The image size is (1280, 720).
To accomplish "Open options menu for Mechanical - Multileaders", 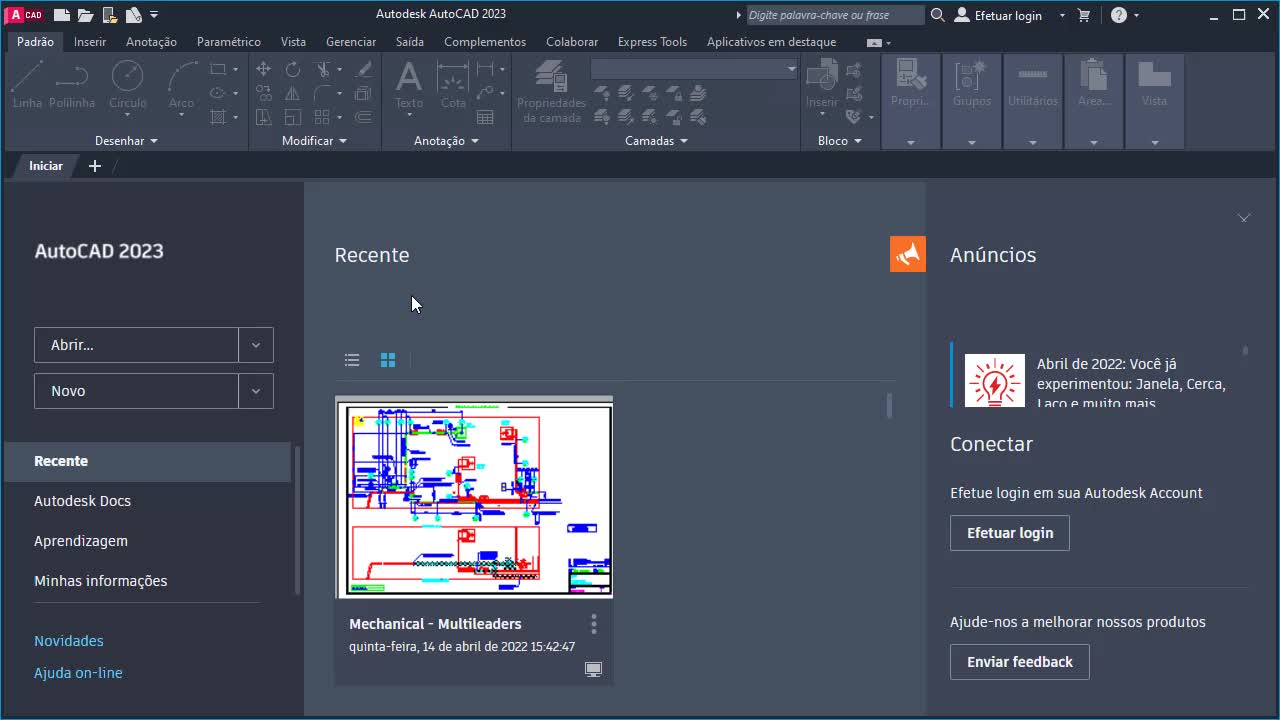I will pos(593,624).
